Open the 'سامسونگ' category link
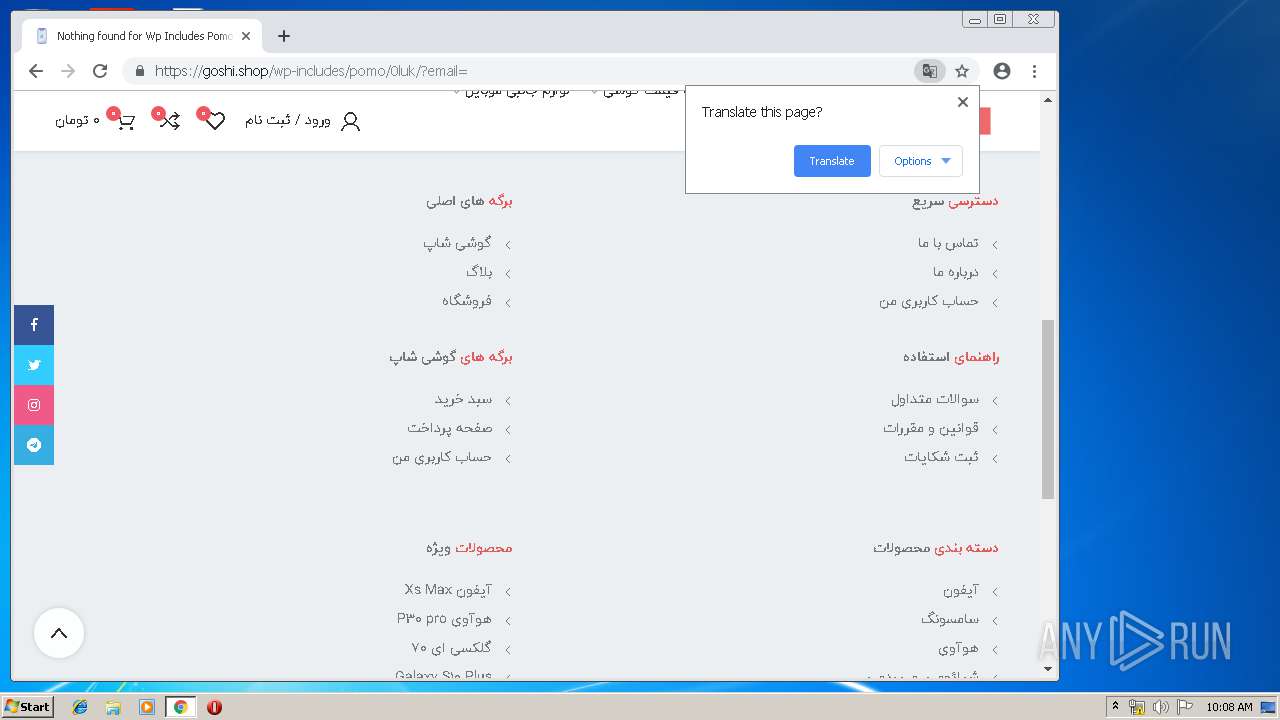Viewport: 1280px width, 720px height. (950, 619)
